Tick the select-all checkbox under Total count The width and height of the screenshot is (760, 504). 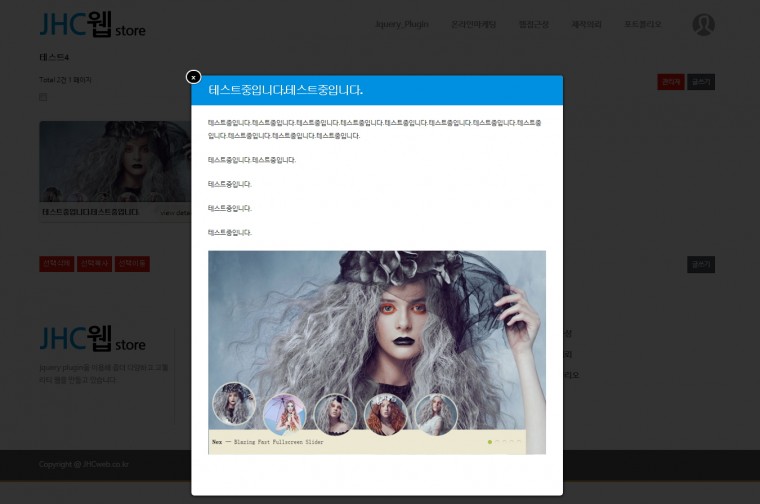click(43, 97)
